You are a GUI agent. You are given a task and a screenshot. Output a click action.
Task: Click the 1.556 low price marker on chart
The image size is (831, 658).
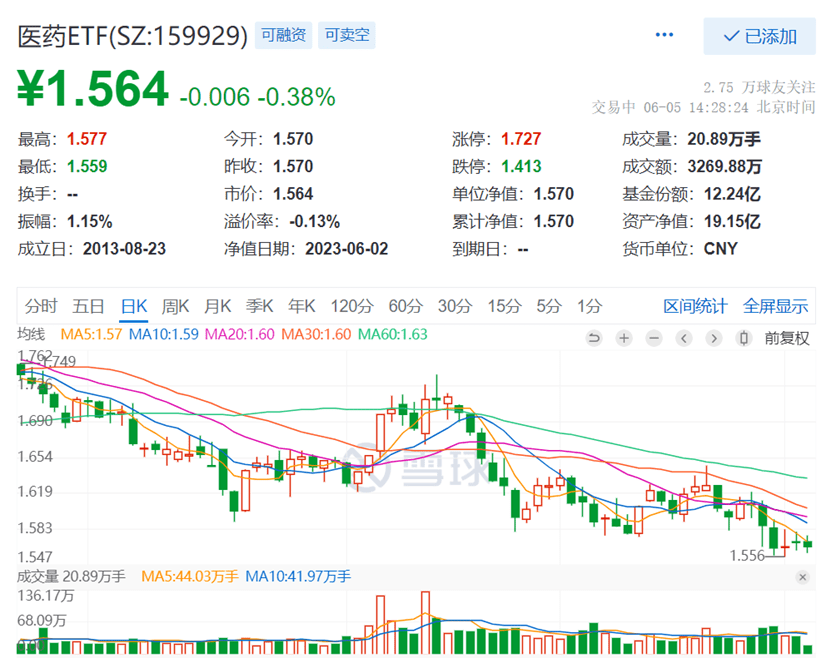(x=747, y=556)
